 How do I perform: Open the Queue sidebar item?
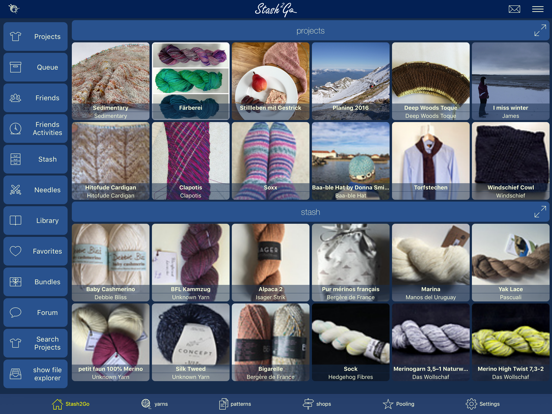pyautogui.click(x=36, y=67)
